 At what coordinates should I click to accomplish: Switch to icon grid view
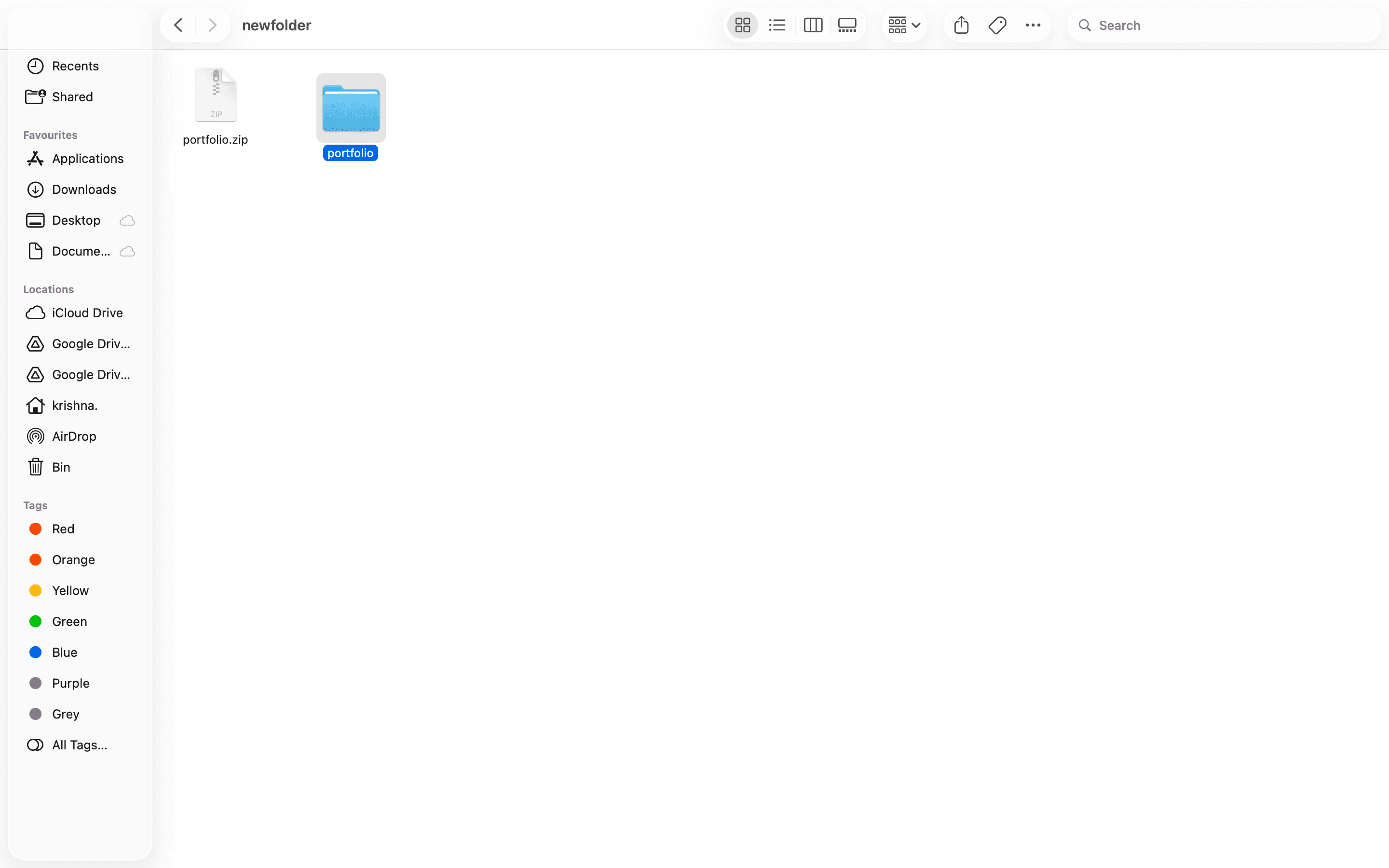point(743,25)
